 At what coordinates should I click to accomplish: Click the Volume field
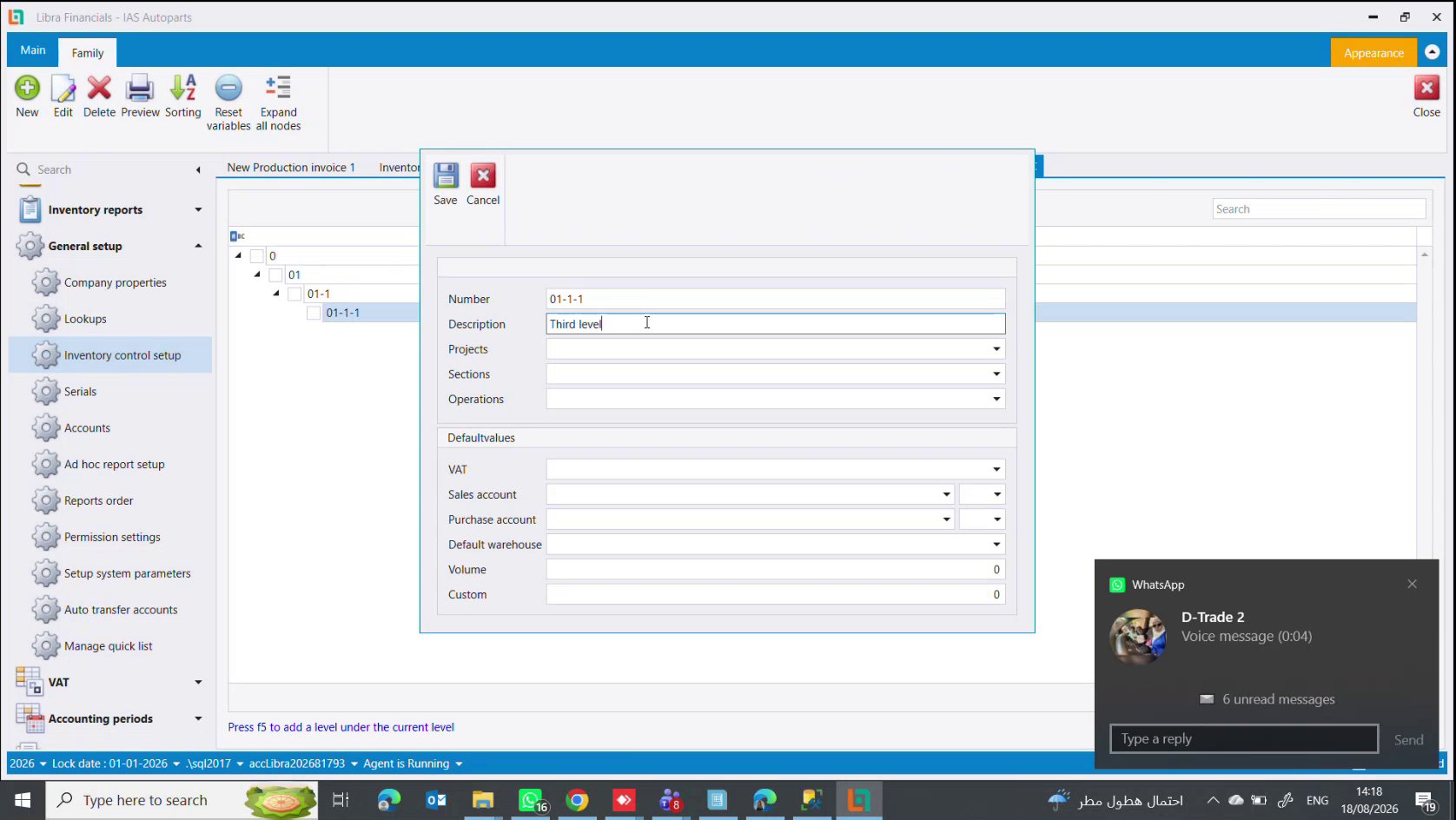point(775,570)
